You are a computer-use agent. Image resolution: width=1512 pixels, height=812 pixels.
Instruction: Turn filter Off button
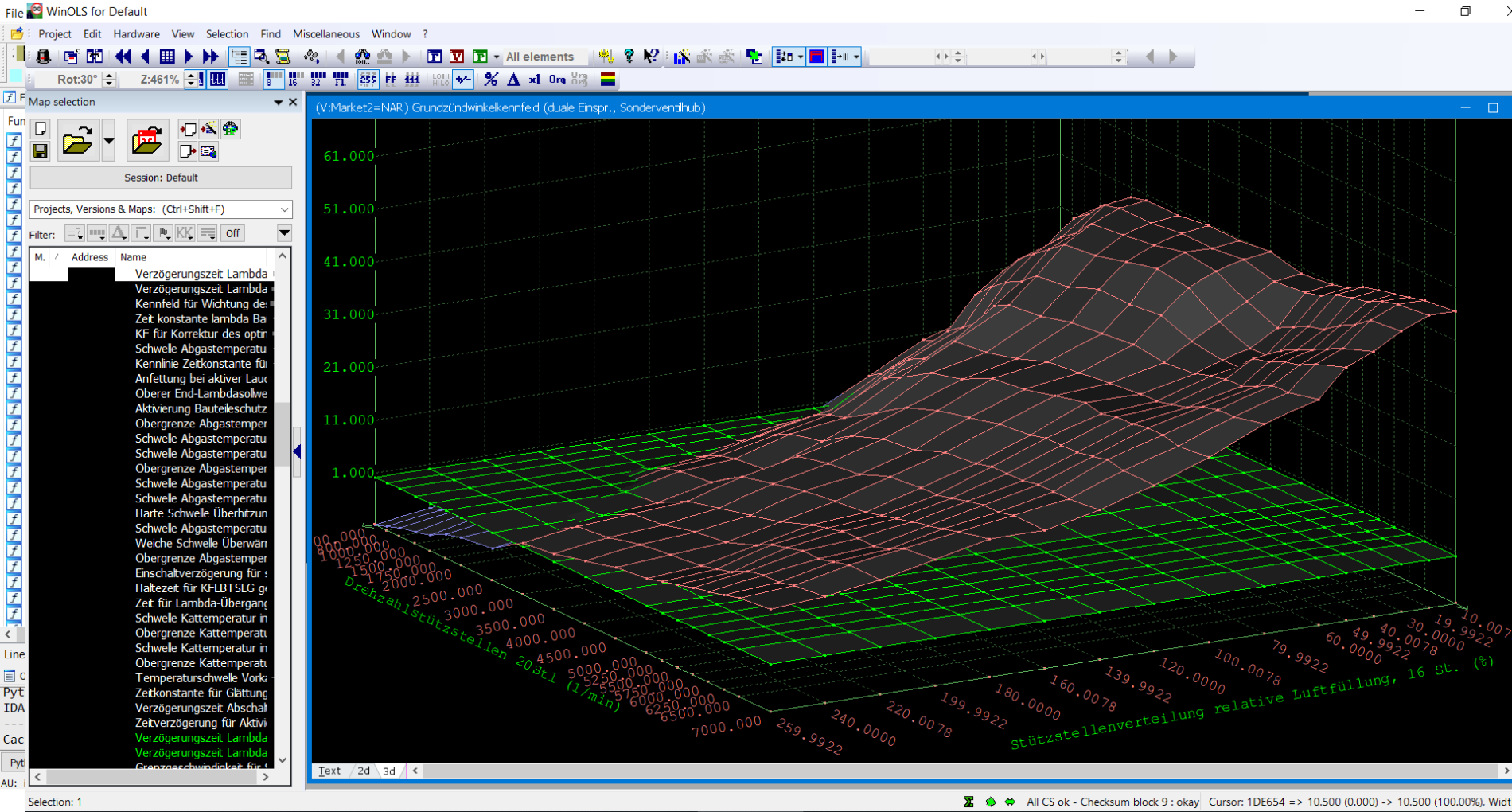point(232,233)
